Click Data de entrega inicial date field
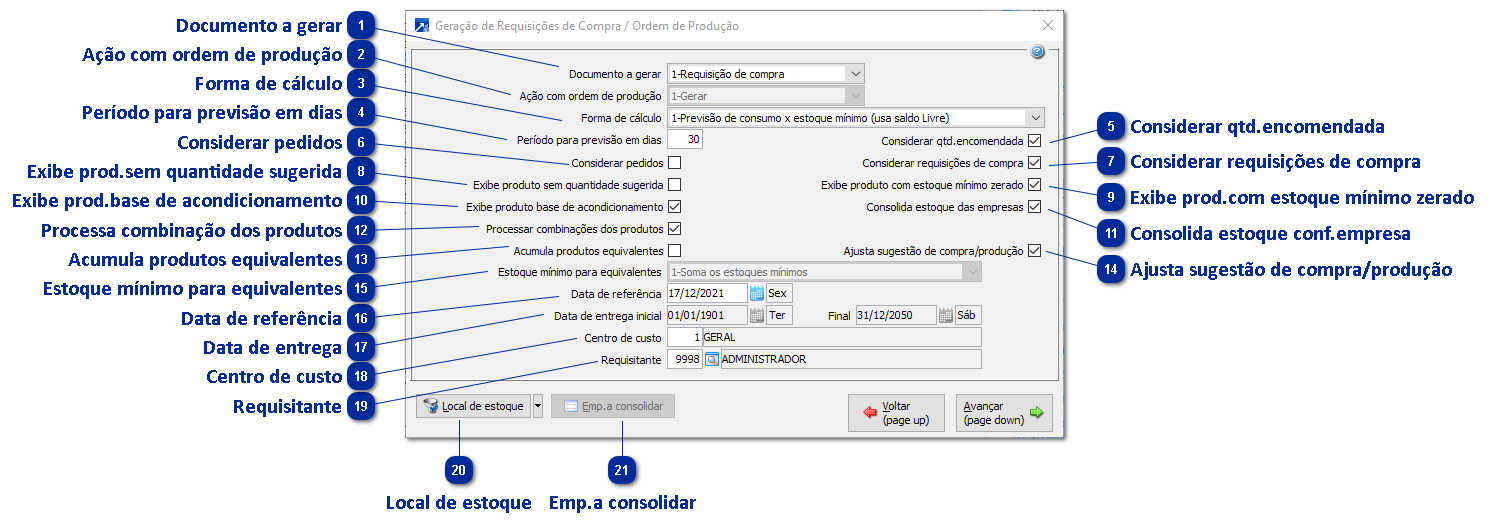 tap(707, 316)
